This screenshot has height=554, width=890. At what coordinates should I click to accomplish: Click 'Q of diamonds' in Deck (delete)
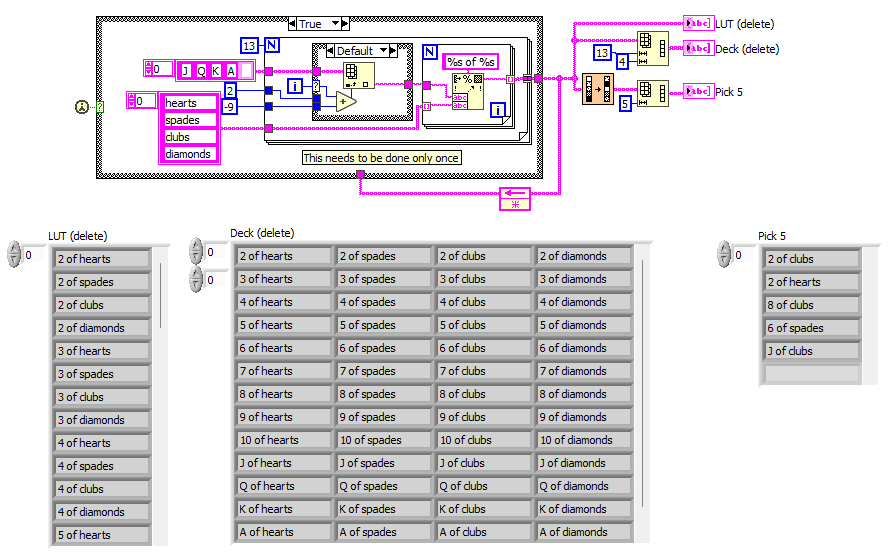click(583, 486)
